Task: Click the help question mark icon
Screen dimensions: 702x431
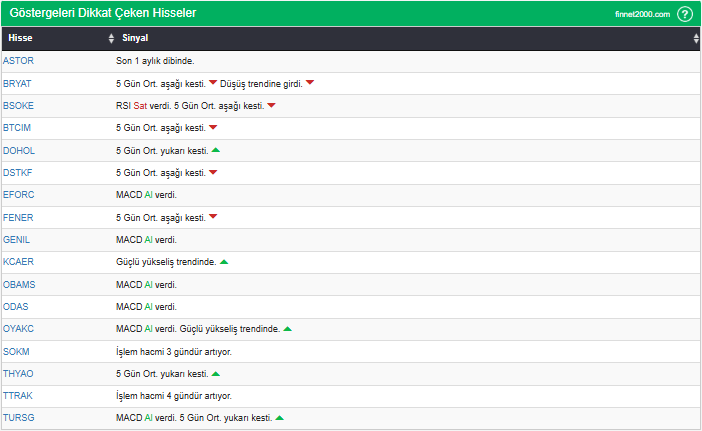Action: (684, 14)
